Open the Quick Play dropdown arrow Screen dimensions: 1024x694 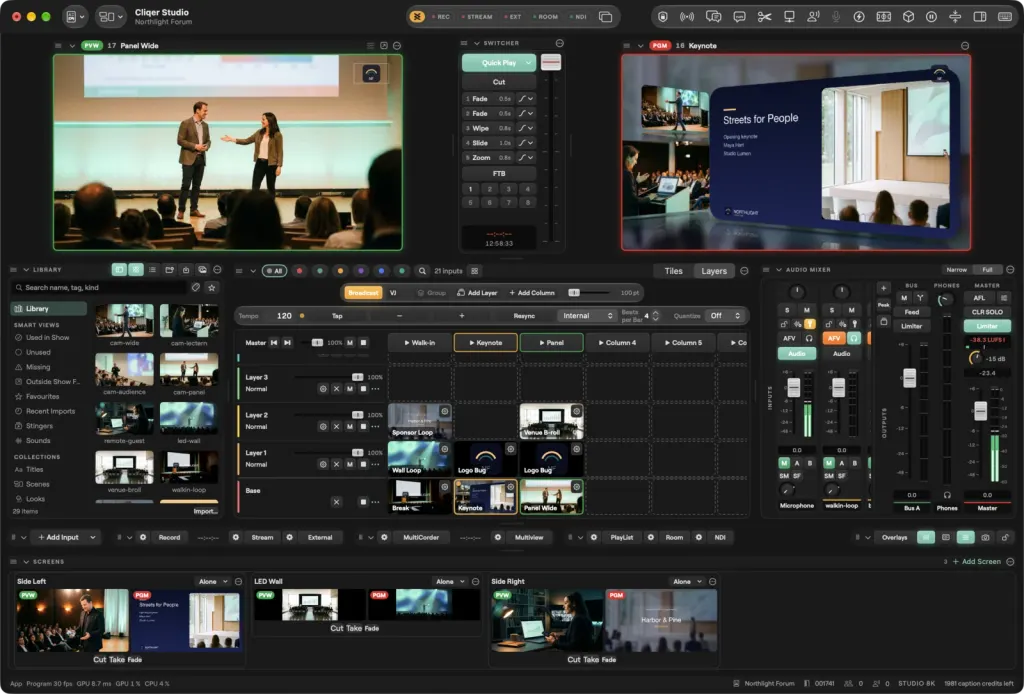pos(528,63)
